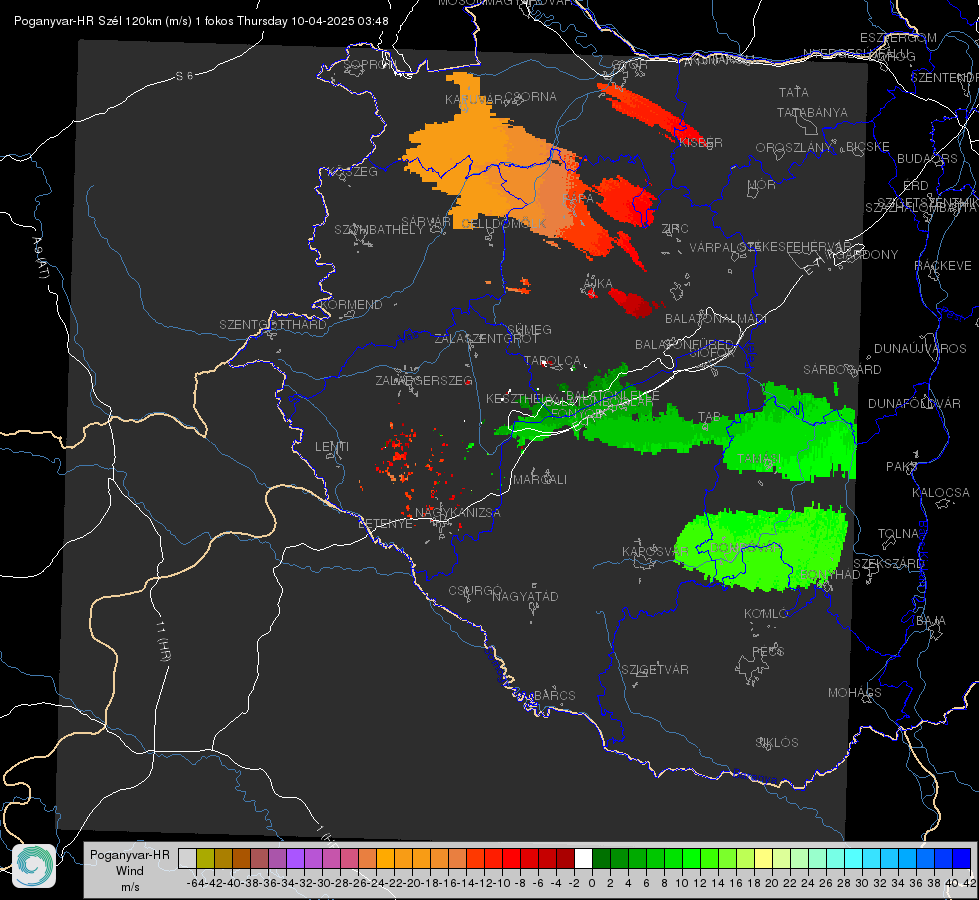Click the OROSZLANY label
The width and height of the screenshot is (979, 900).
click(x=794, y=148)
